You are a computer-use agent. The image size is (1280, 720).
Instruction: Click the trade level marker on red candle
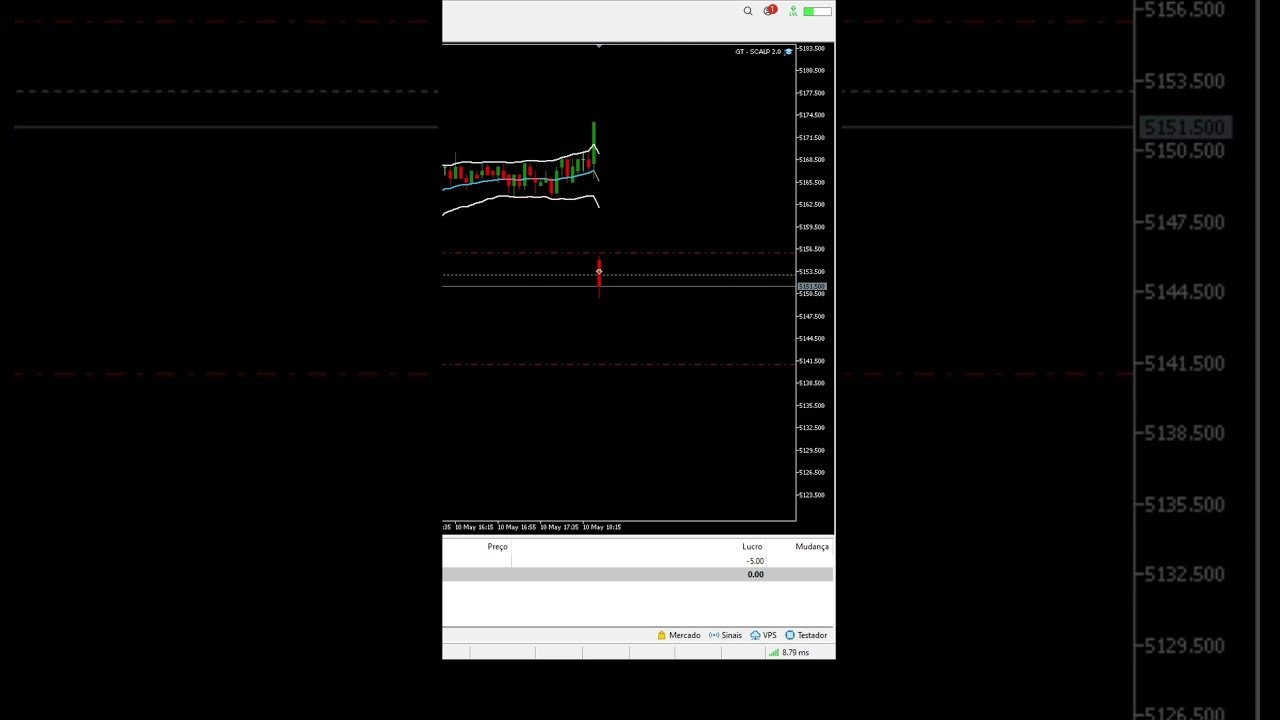pyautogui.click(x=599, y=272)
